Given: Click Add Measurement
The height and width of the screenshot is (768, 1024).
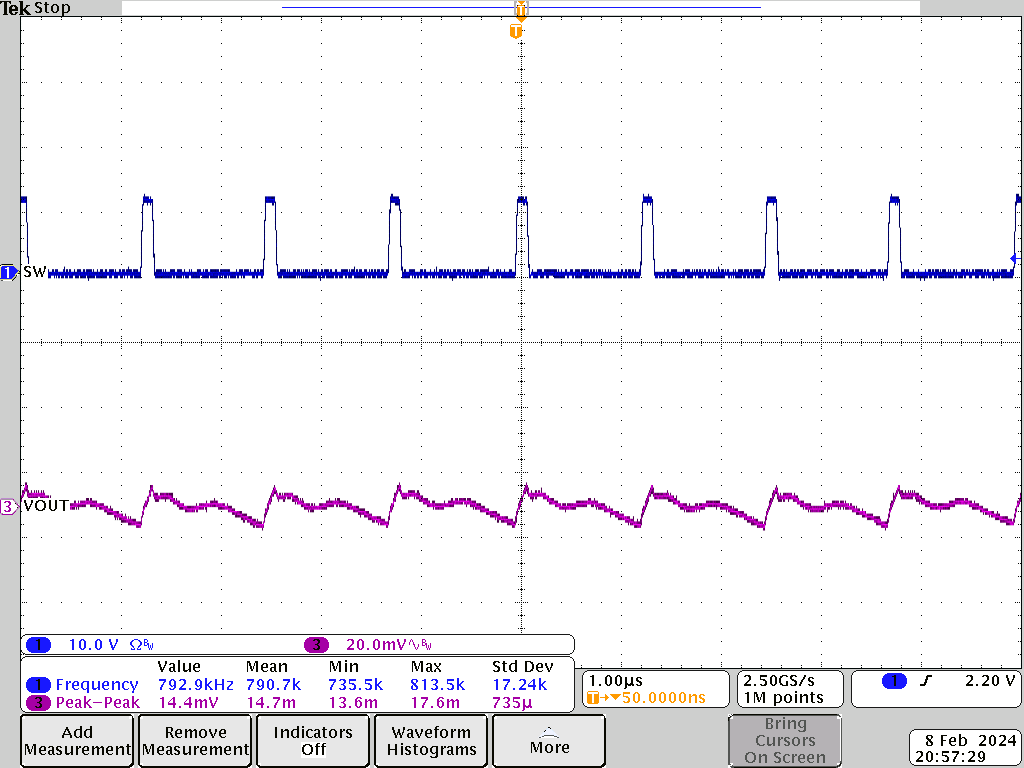Looking at the screenshot, I should (76, 740).
